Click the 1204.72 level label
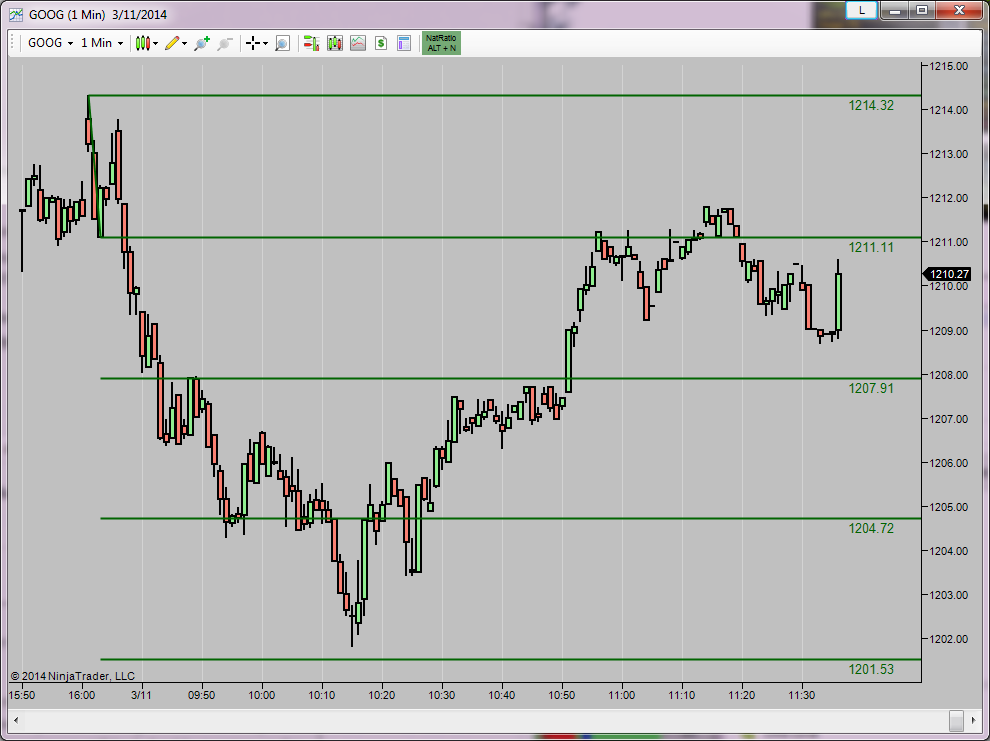Screen dimensions: 990x741 tap(871, 528)
